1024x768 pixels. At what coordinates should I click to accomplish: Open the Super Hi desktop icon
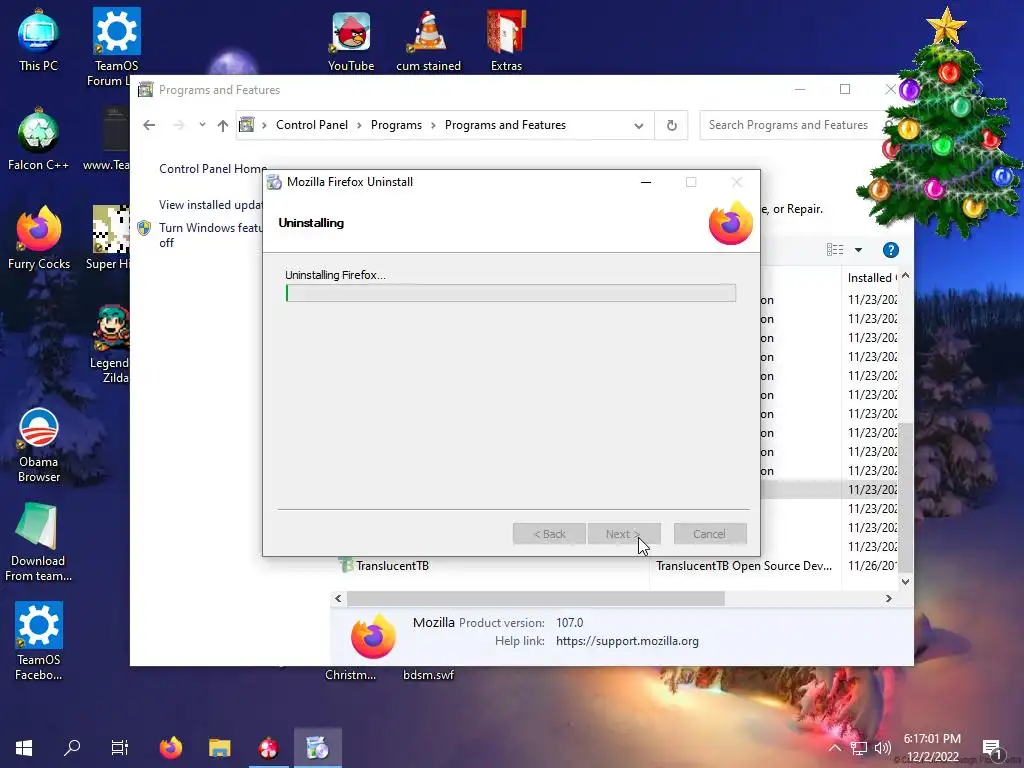coord(108,238)
